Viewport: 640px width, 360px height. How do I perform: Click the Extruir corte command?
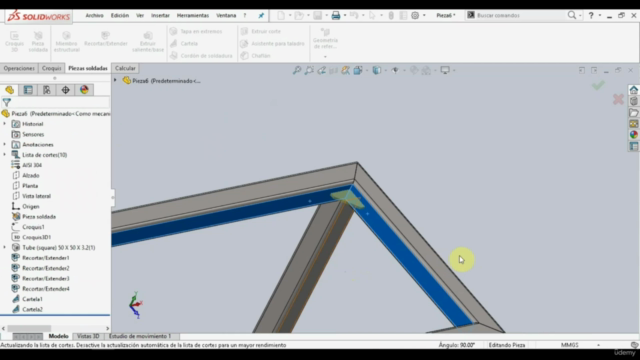coord(261,31)
